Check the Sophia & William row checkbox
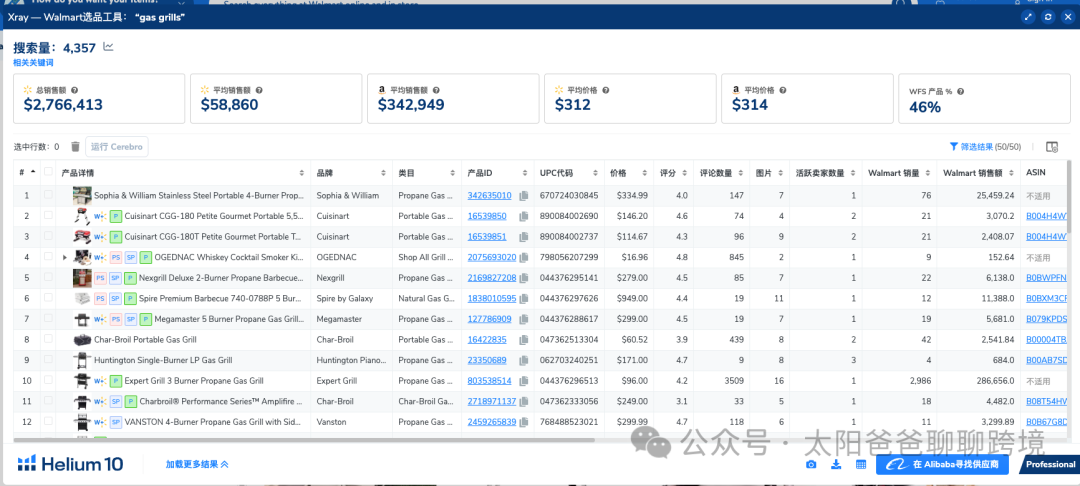The height and width of the screenshot is (486, 1080). (48, 196)
